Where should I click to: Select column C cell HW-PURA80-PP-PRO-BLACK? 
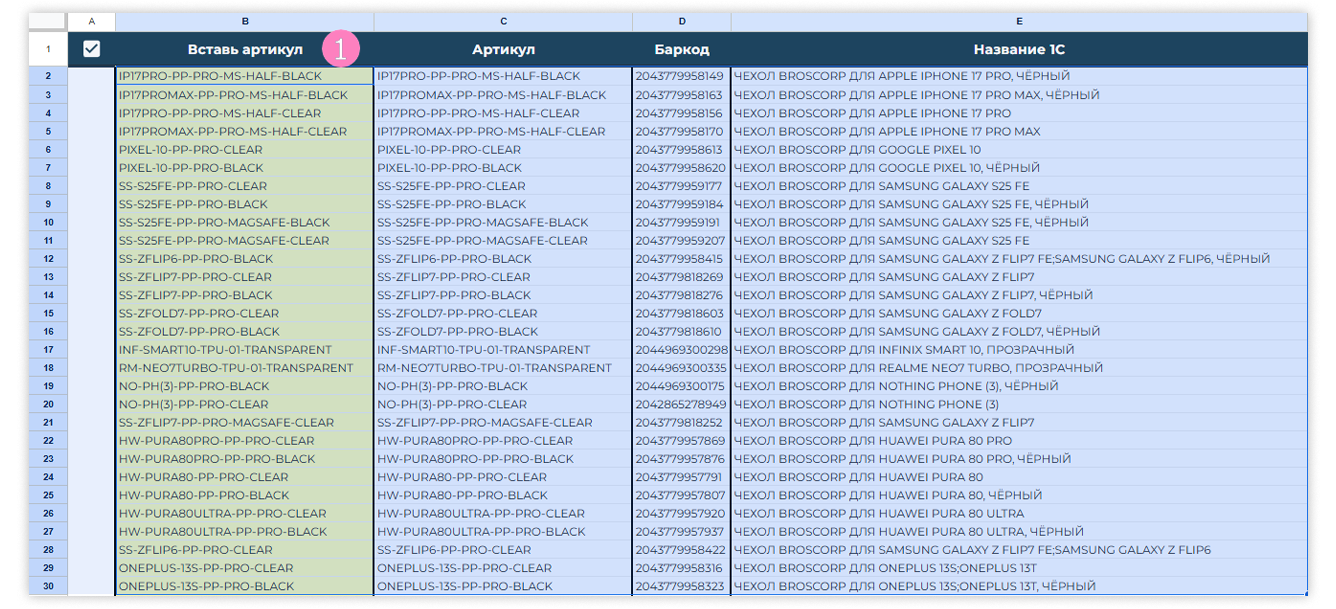503,495
